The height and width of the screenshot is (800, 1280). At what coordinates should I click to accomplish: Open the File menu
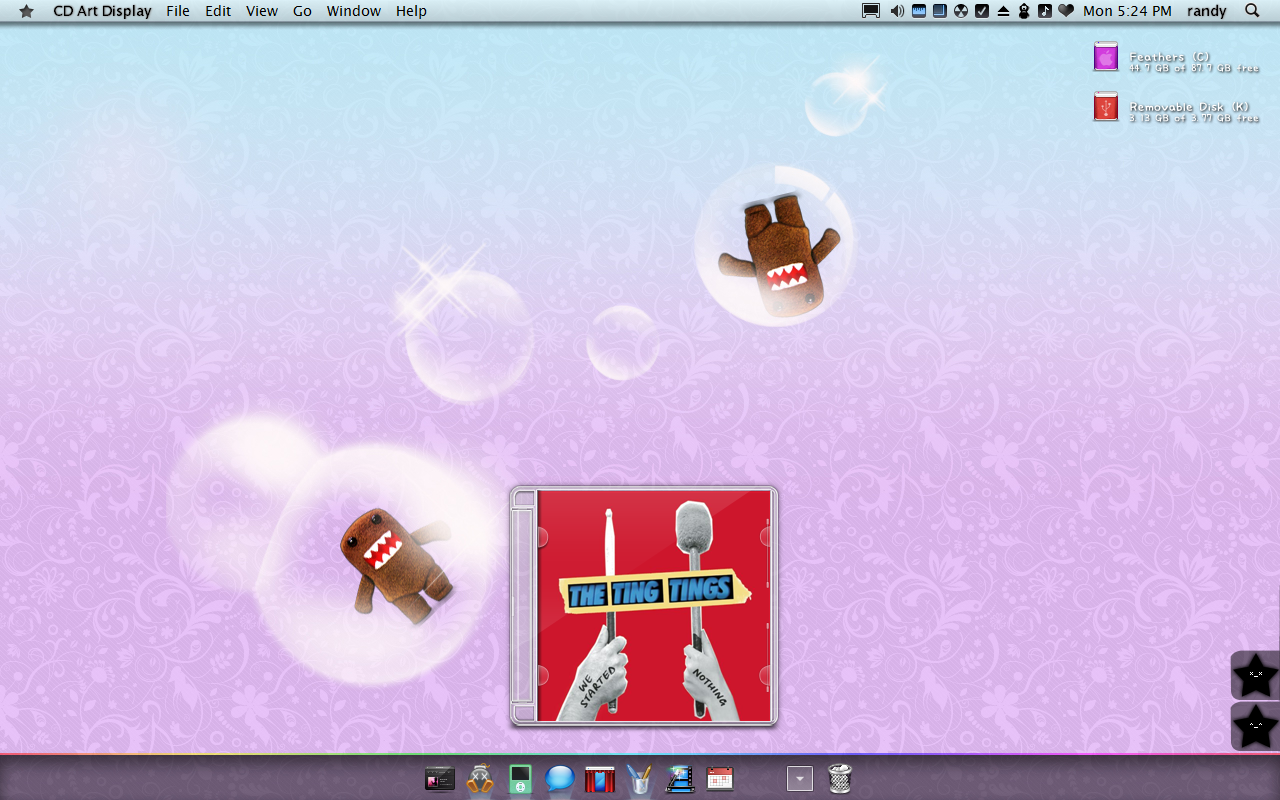click(178, 11)
